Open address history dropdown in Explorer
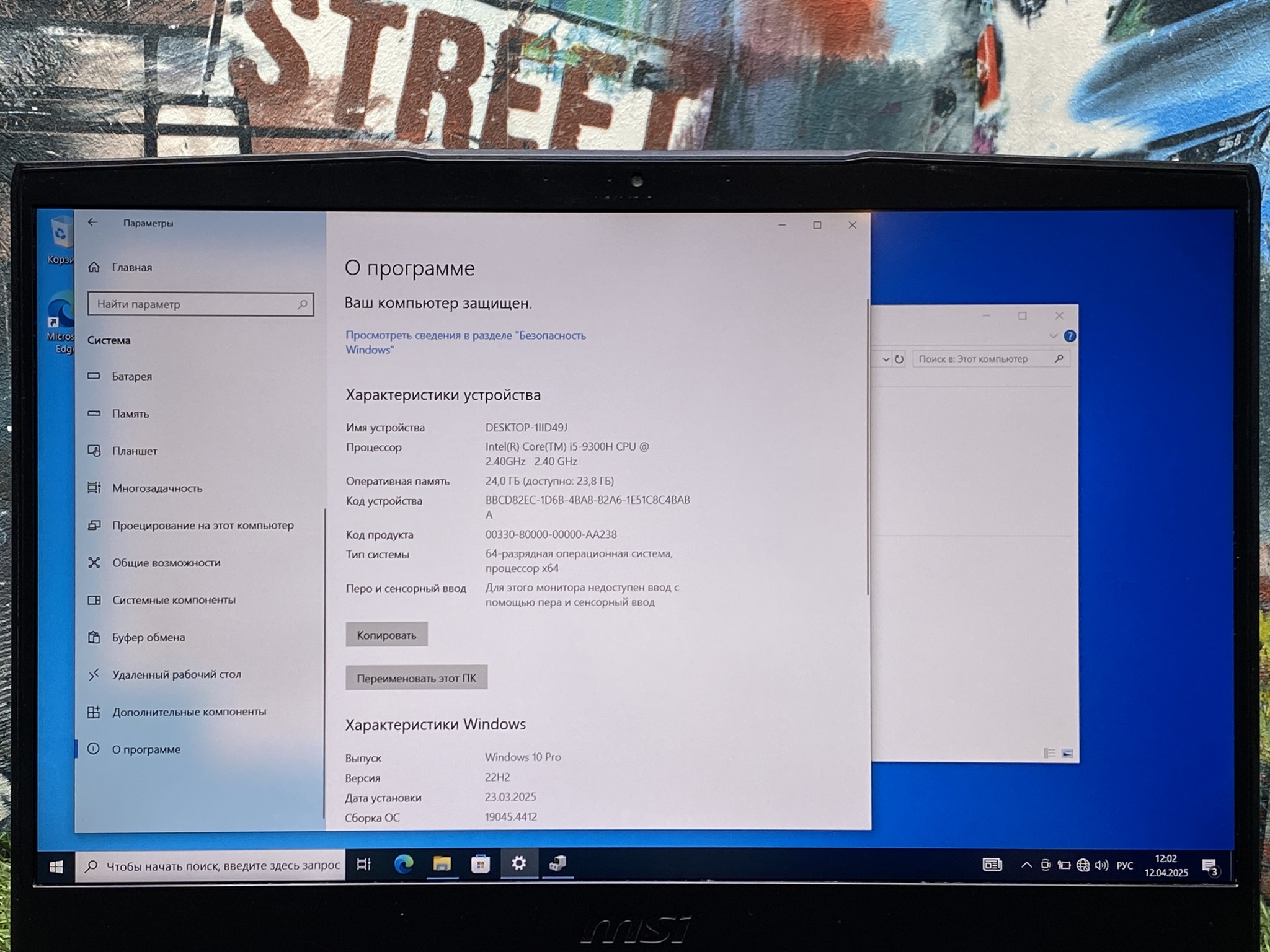The image size is (1270, 952). pyautogui.click(x=886, y=359)
